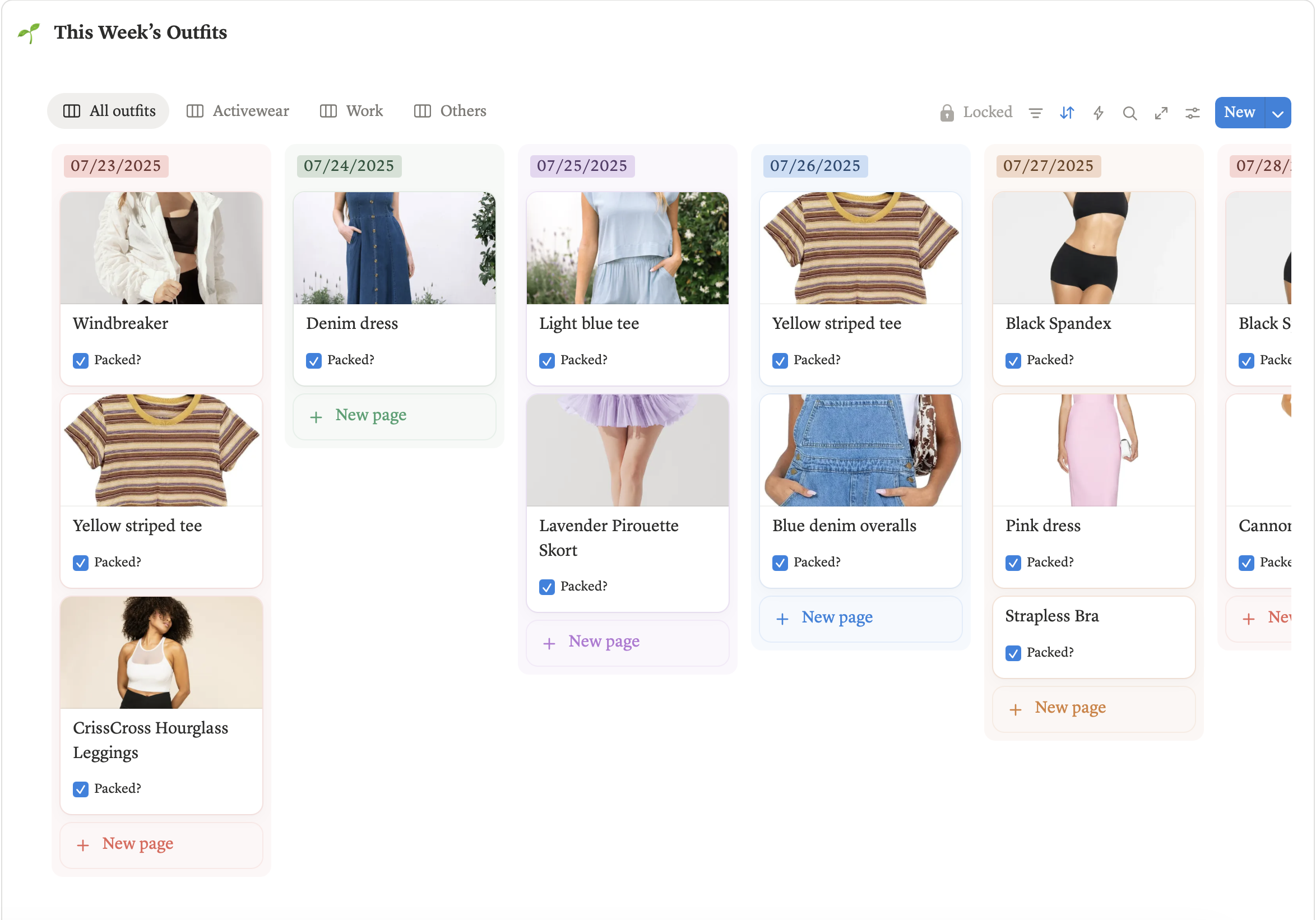
Task: Click the board icon beside All outfits
Action: pos(72,110)
